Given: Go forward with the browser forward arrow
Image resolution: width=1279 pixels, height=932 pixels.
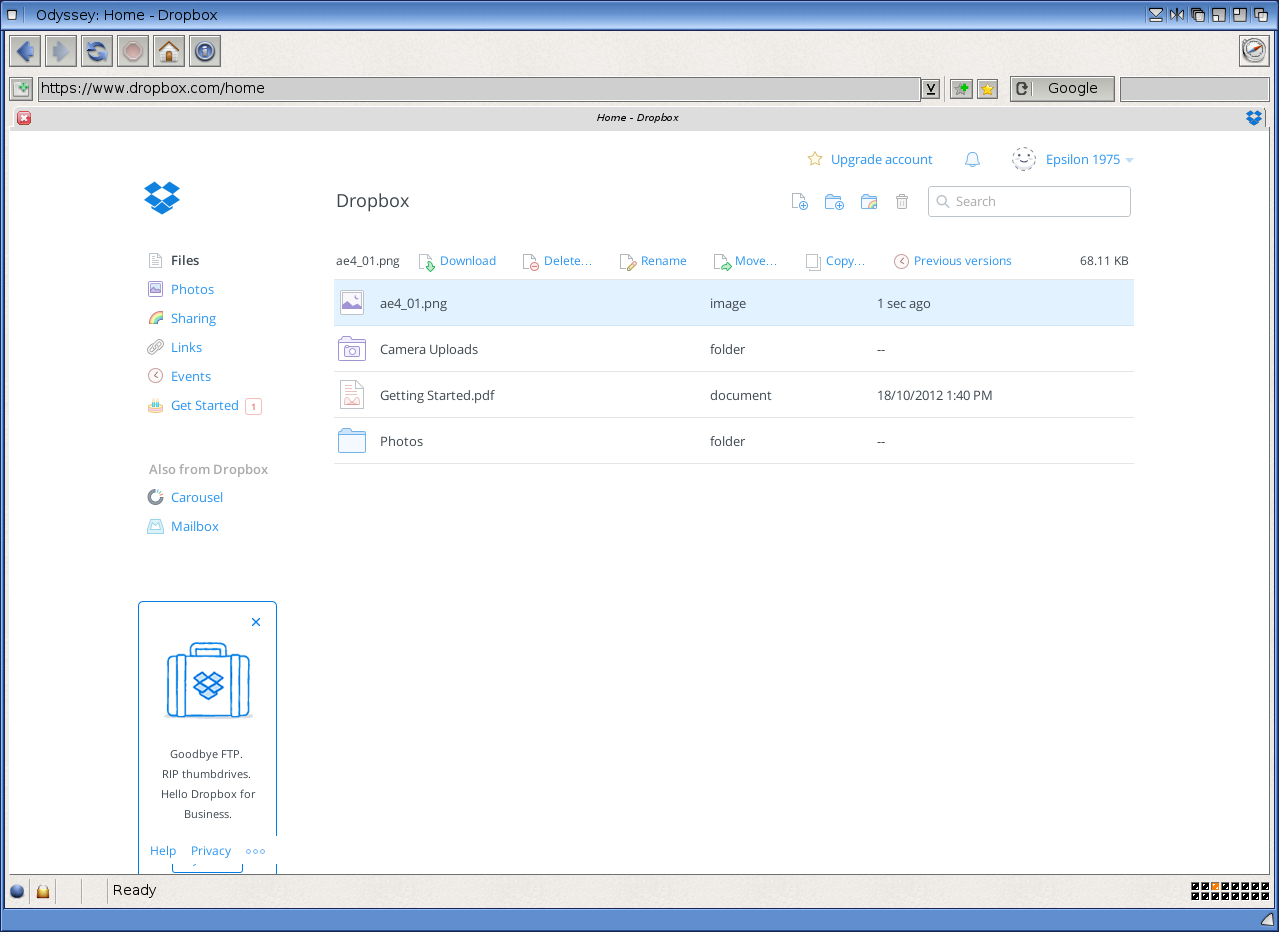Looking at the screenshot, I should [x=61, y=51].
